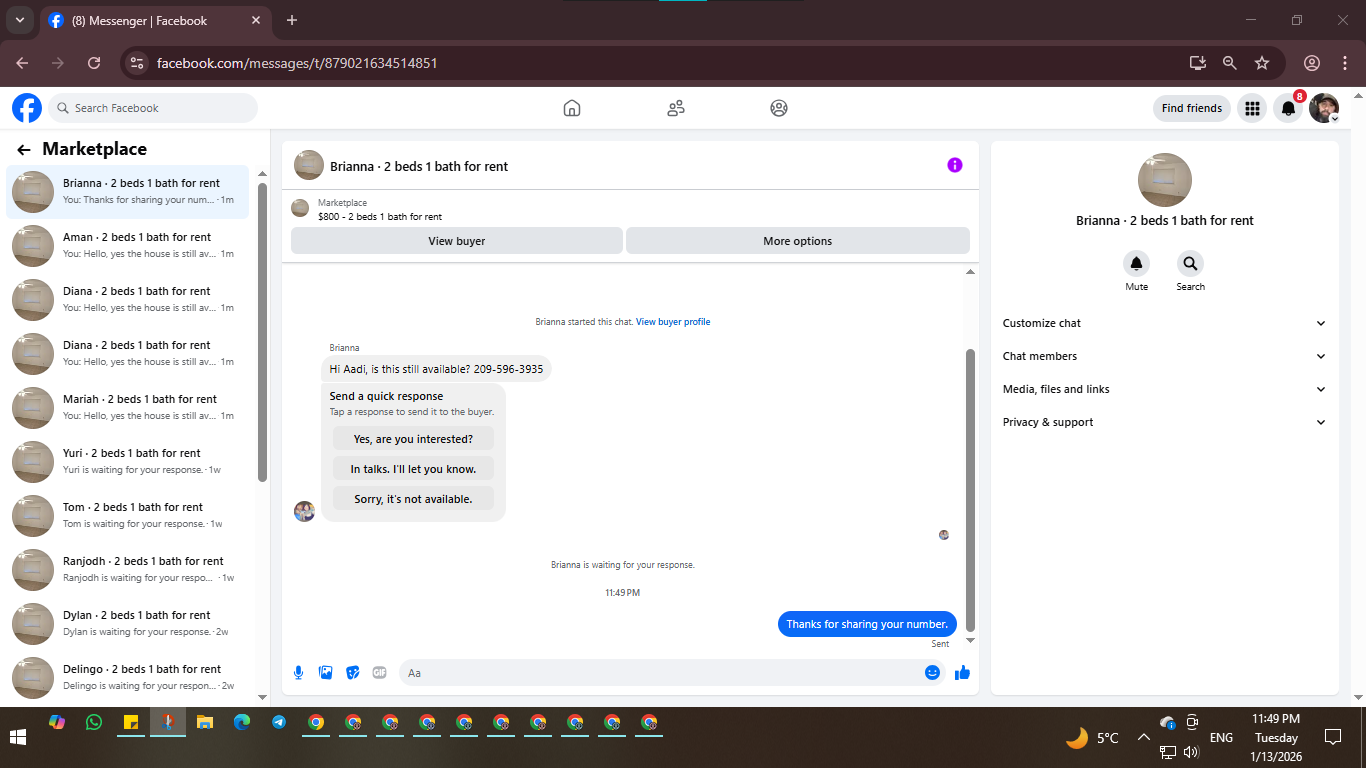Expand Privacy & support section
This screenshot has width=1366, height=768.
point(1164,422)
